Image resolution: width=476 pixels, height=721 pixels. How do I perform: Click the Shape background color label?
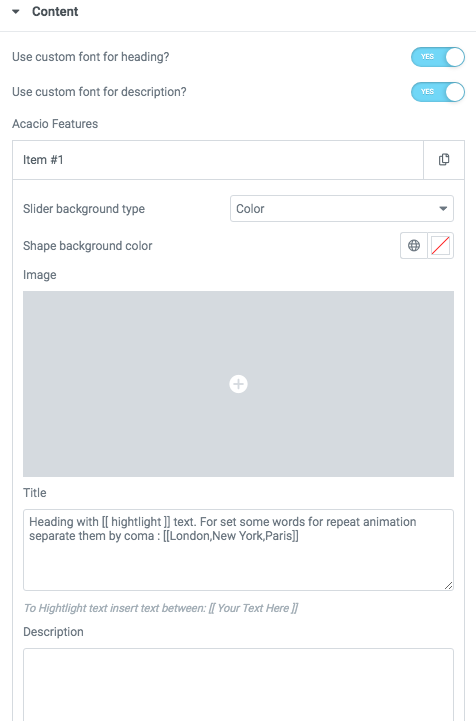87,246
